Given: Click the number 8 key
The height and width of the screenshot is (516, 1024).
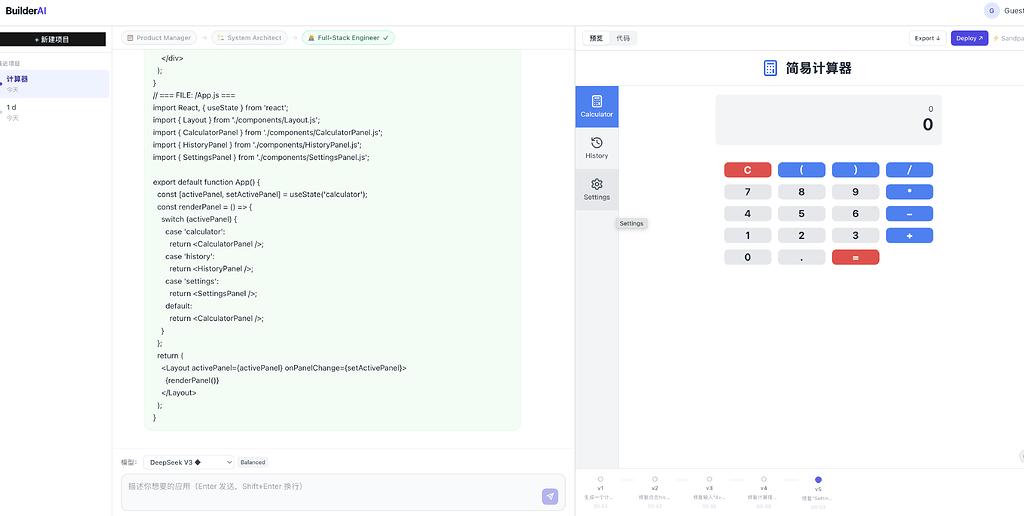Looking at the screenshot, I should point(801,192).
